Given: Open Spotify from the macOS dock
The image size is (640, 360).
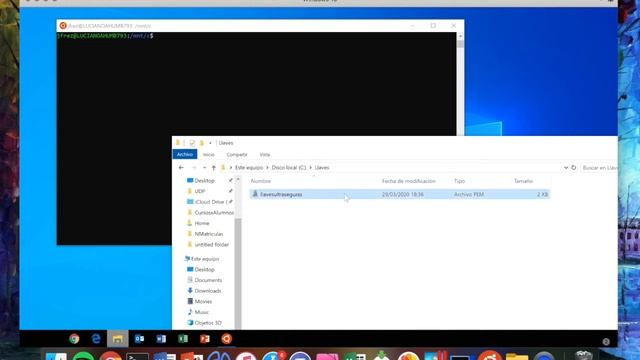Looking at the screenshot, I should tap(83, 356).
